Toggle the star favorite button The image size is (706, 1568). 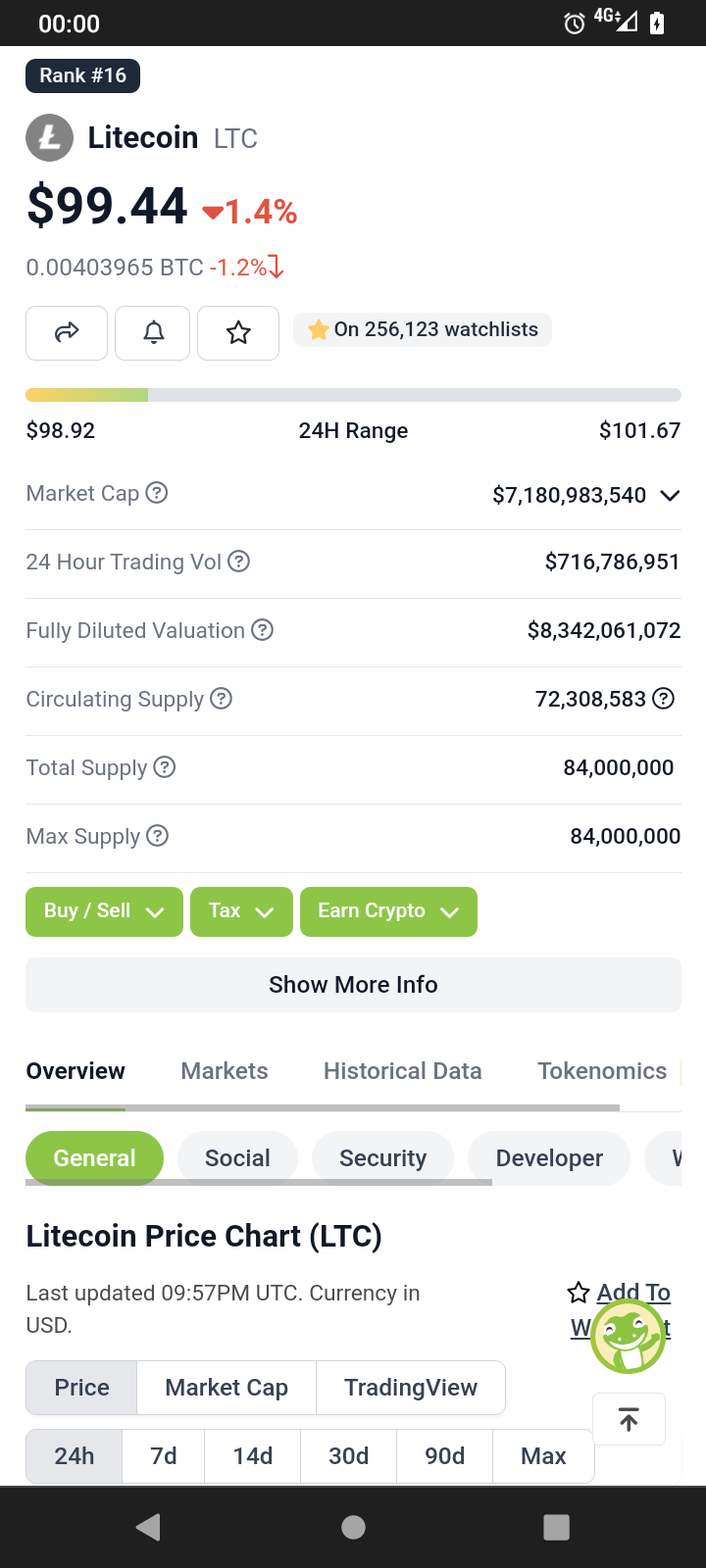(238, 333)
